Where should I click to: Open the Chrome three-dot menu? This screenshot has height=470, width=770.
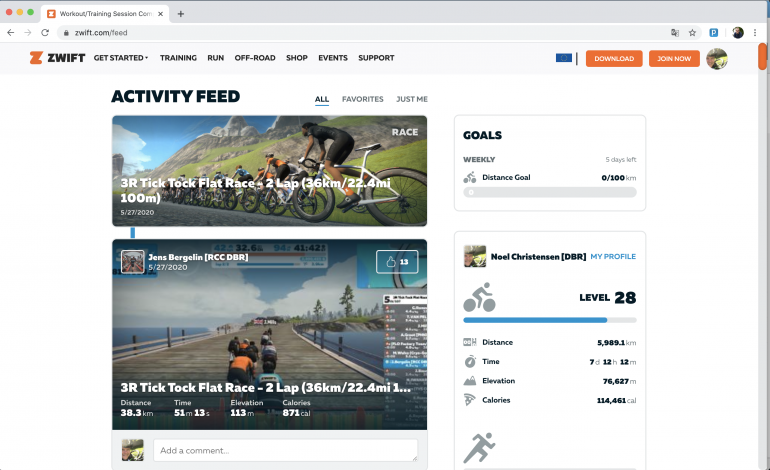[x=755, y=32]
